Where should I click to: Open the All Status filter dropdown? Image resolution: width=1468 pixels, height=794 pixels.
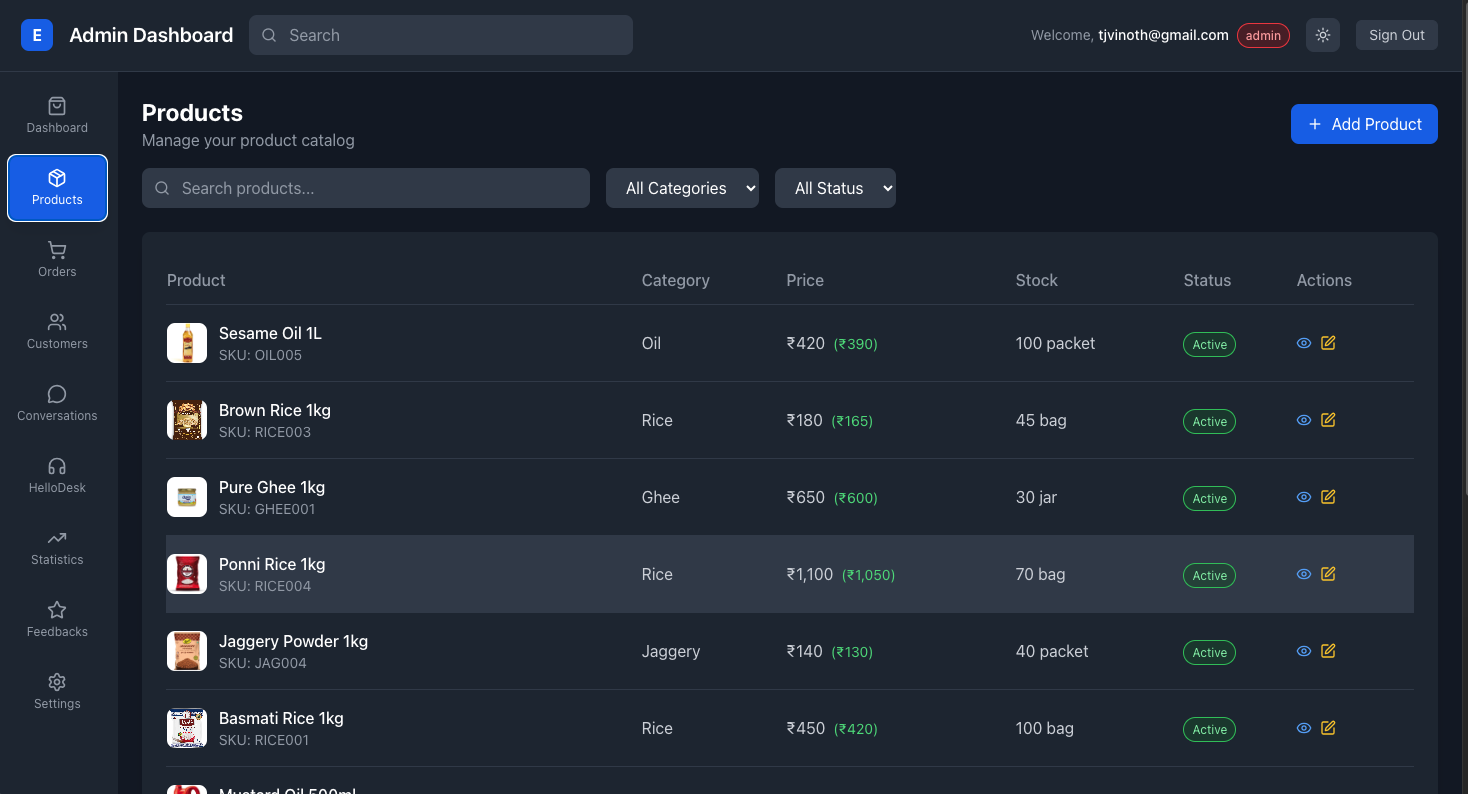(x=835, y=188)
